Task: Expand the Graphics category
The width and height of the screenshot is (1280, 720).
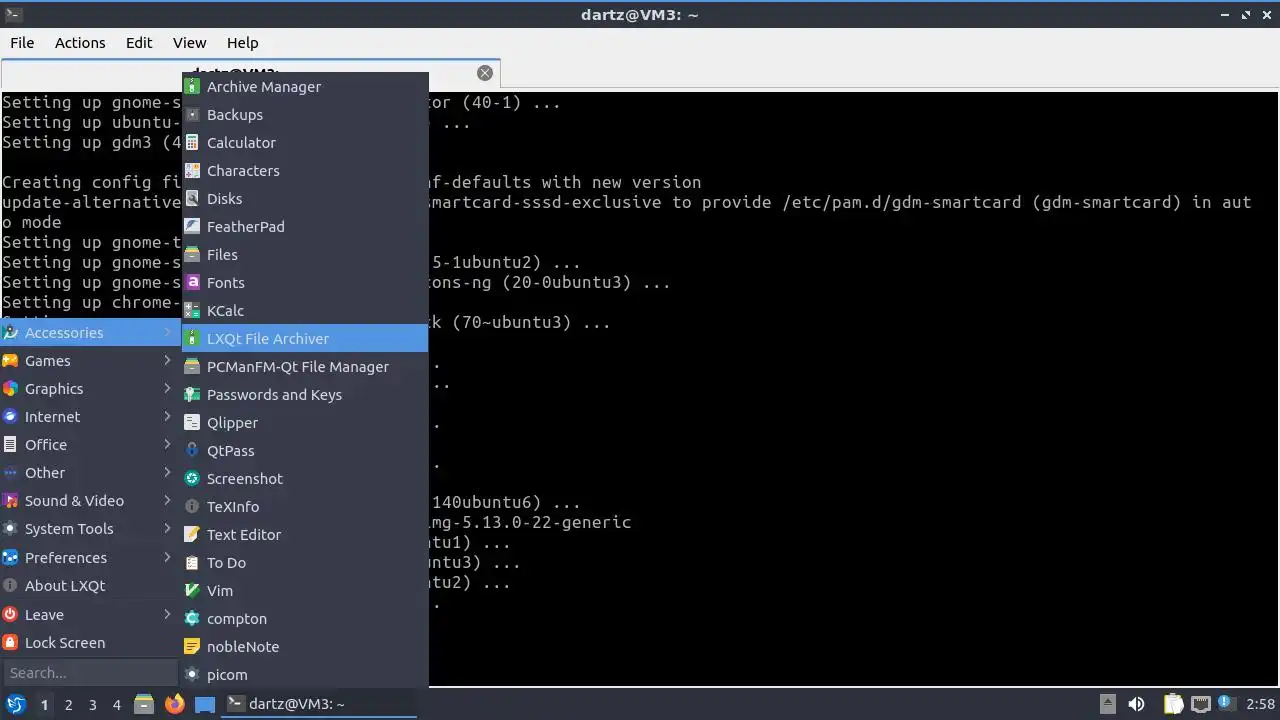Action: click(x=90, y=389)
